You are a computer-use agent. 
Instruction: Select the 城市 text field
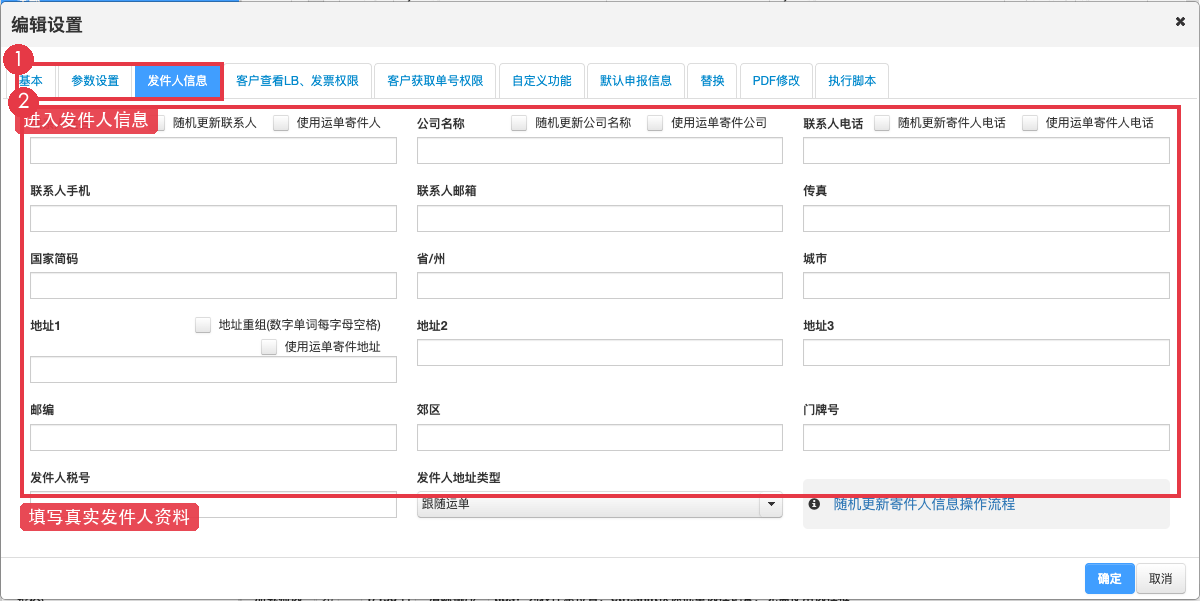coord(986,285)
